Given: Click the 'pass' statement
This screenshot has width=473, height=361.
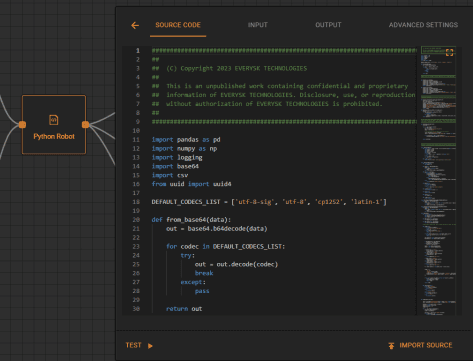Looking at the screenshot, I should (x=202, y=291).
